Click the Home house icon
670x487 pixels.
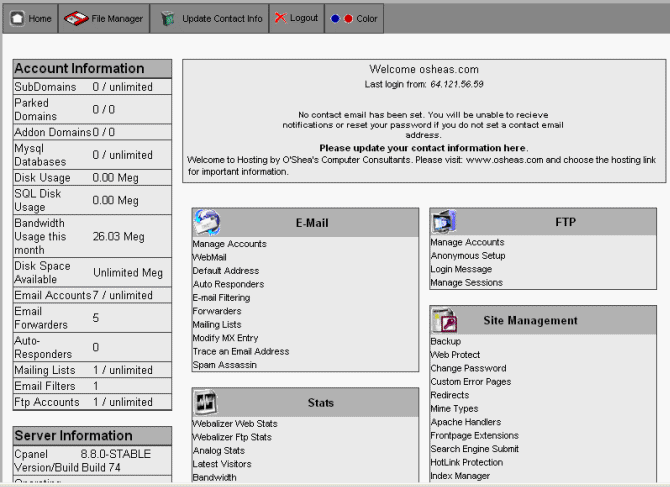click(x=18, y=18)
